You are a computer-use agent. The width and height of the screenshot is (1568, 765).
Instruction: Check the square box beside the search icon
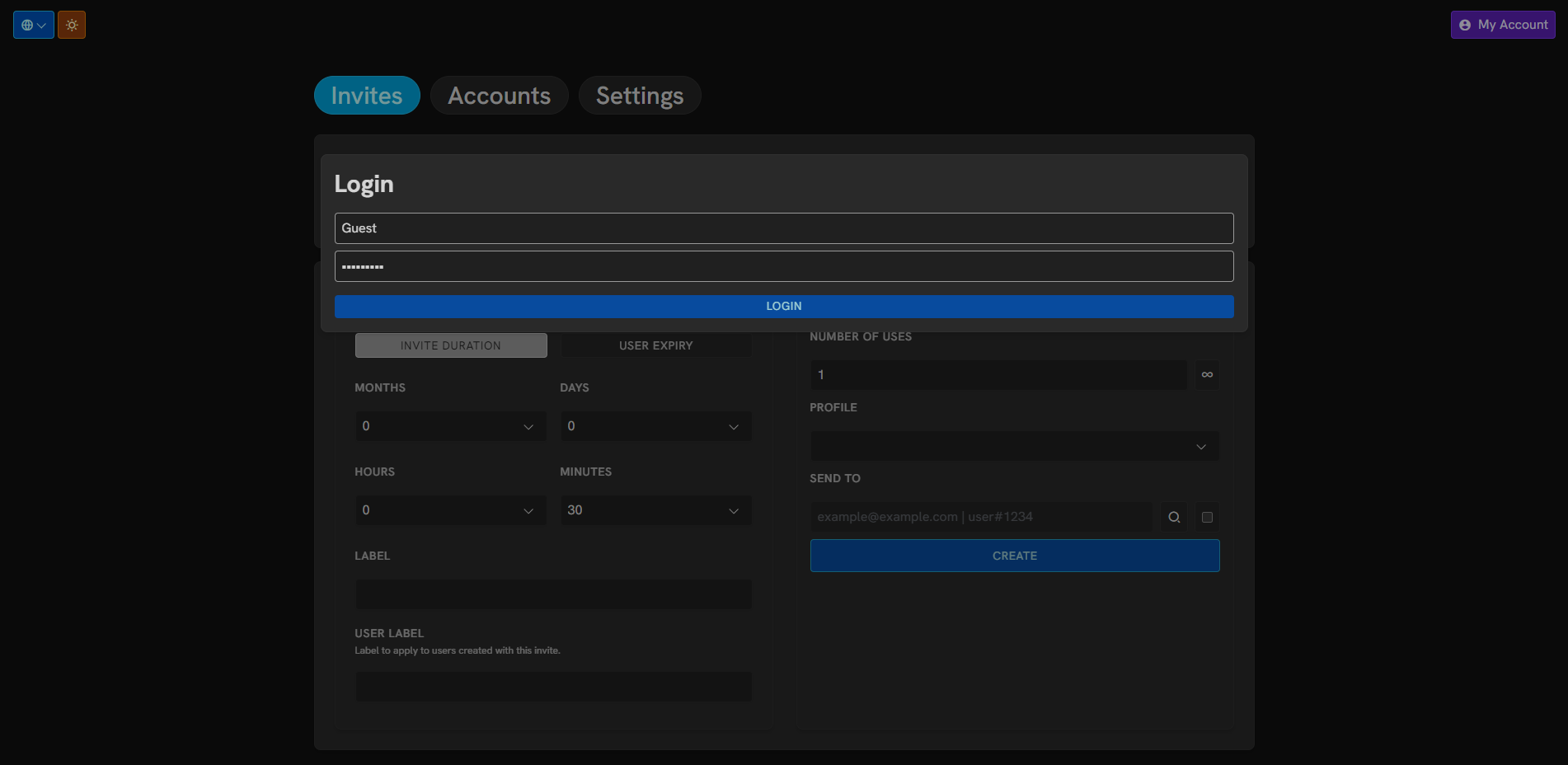[x=1208, y=517]
